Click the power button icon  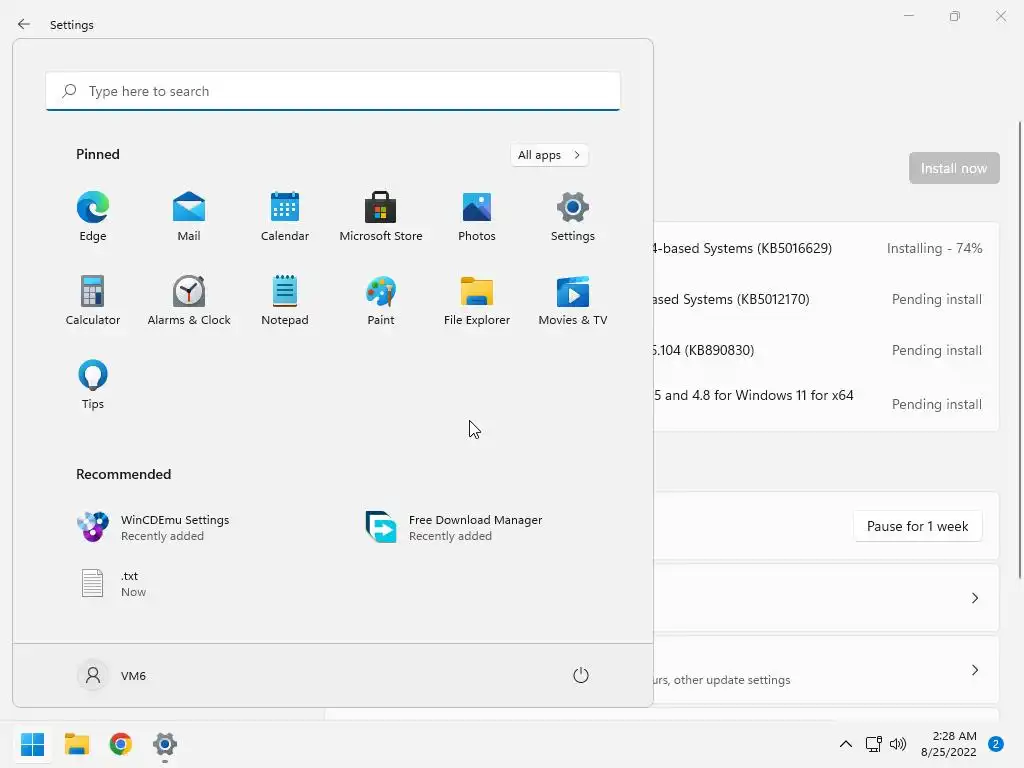581,675
